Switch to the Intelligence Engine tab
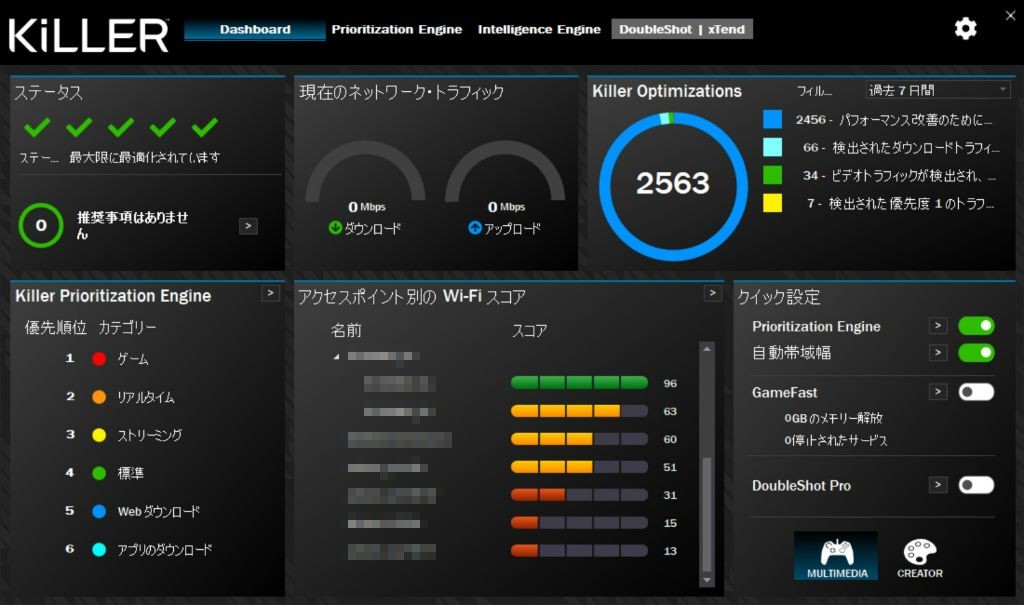This screenshot has height=605, width=1024. [x=539, y=29]
